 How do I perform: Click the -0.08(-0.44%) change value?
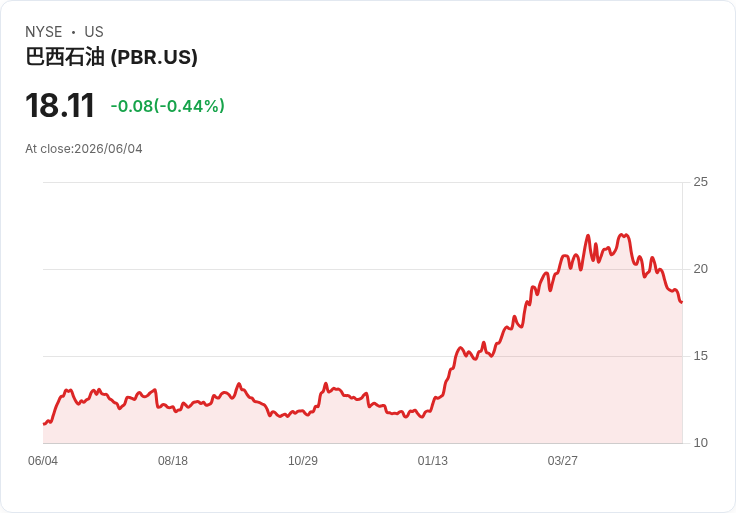click(x=168, y=106)
